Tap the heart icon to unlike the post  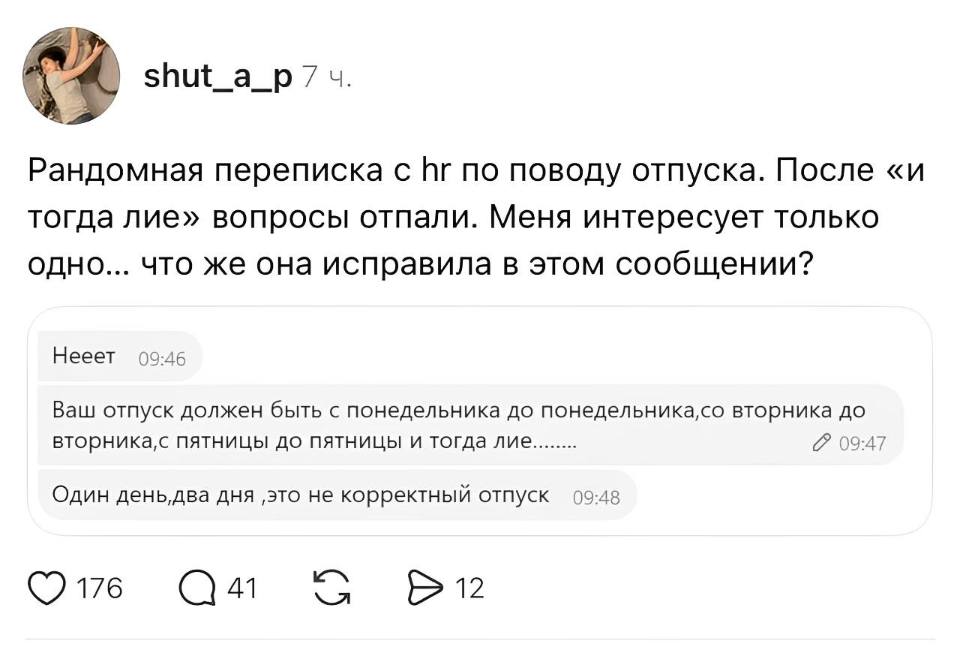44,587
